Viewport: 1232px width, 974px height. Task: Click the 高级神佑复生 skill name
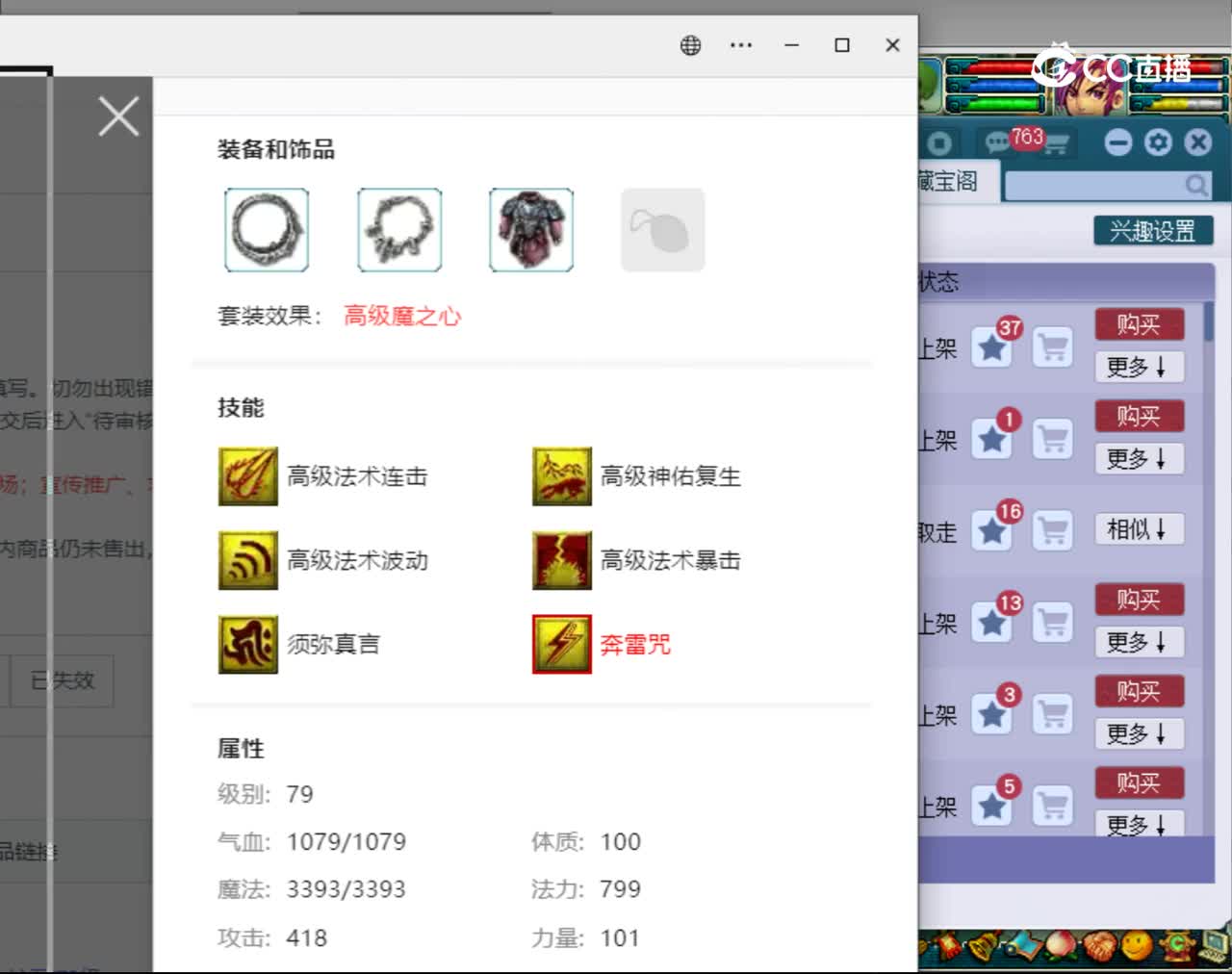coord(671,476)
